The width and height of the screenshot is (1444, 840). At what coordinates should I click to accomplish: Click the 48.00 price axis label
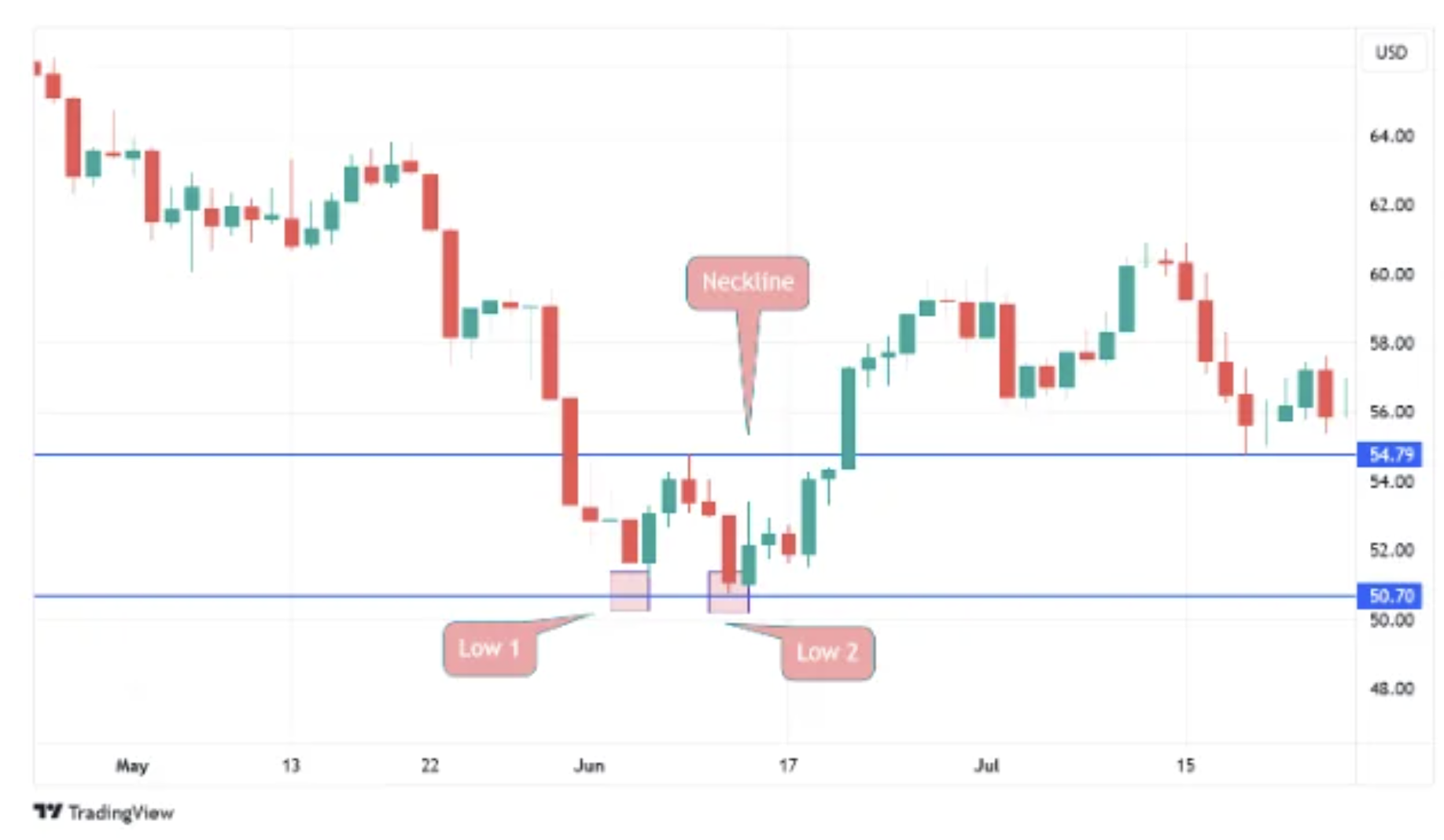(1391, 689)
